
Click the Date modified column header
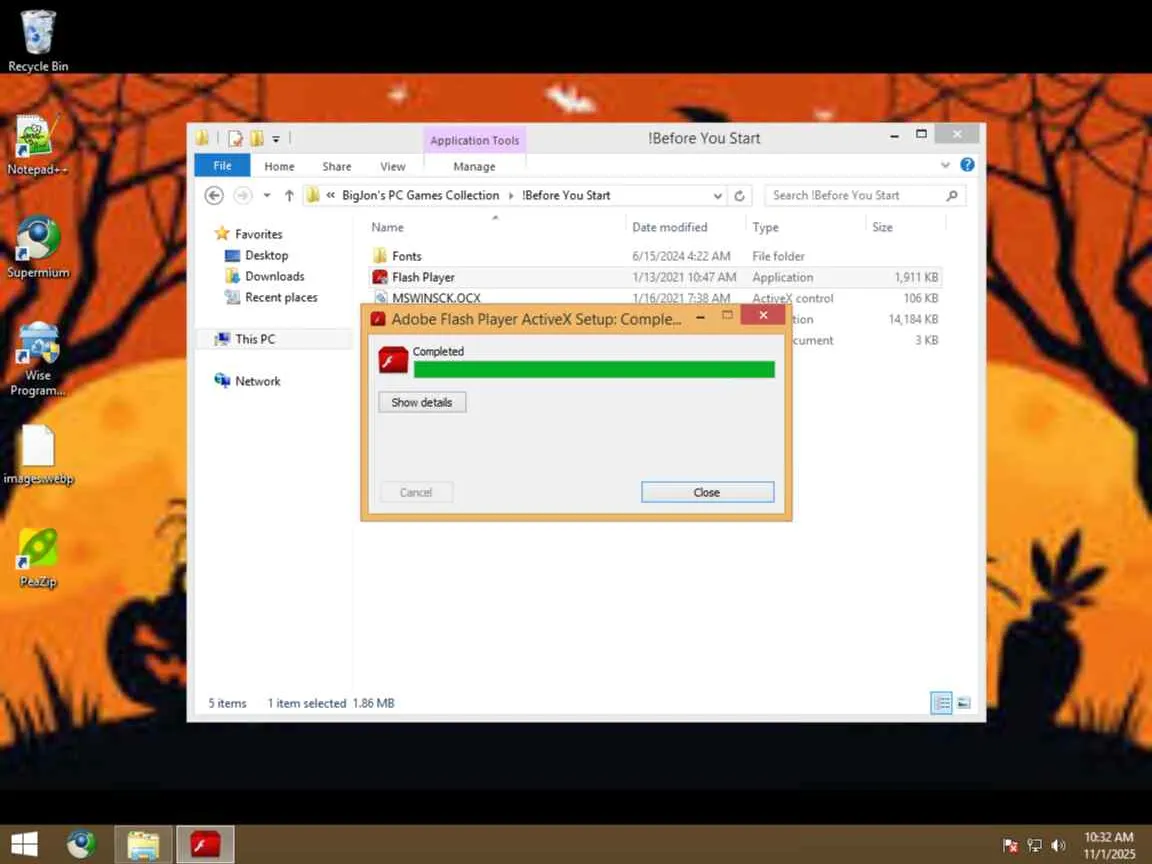point(669,228)
